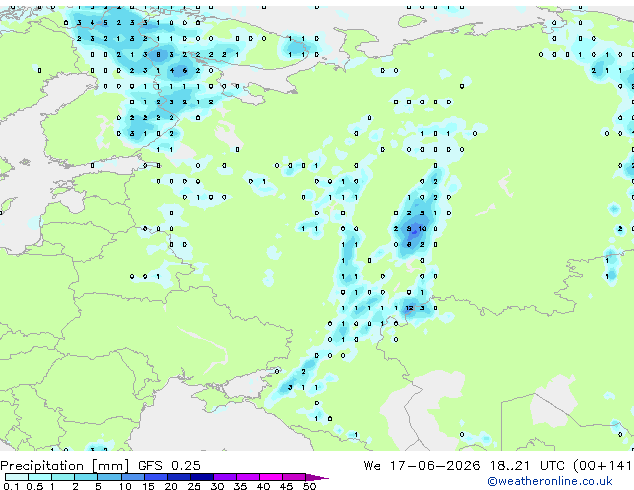The image size is (634, 490).
Task: Click the 25–30 mm navy legend swatch
Action: pos(201,477)
